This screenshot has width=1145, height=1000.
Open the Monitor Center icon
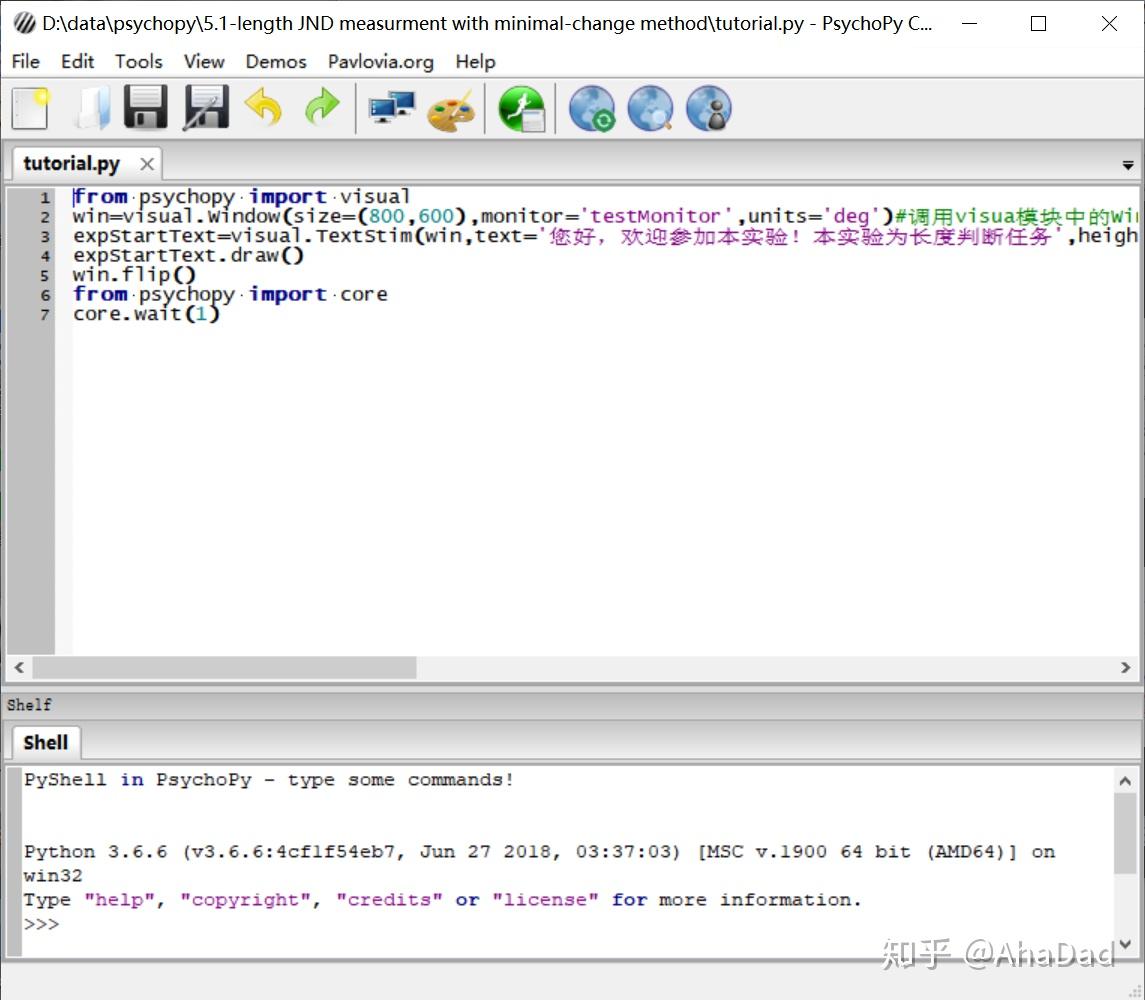click(x=391, y=108)
